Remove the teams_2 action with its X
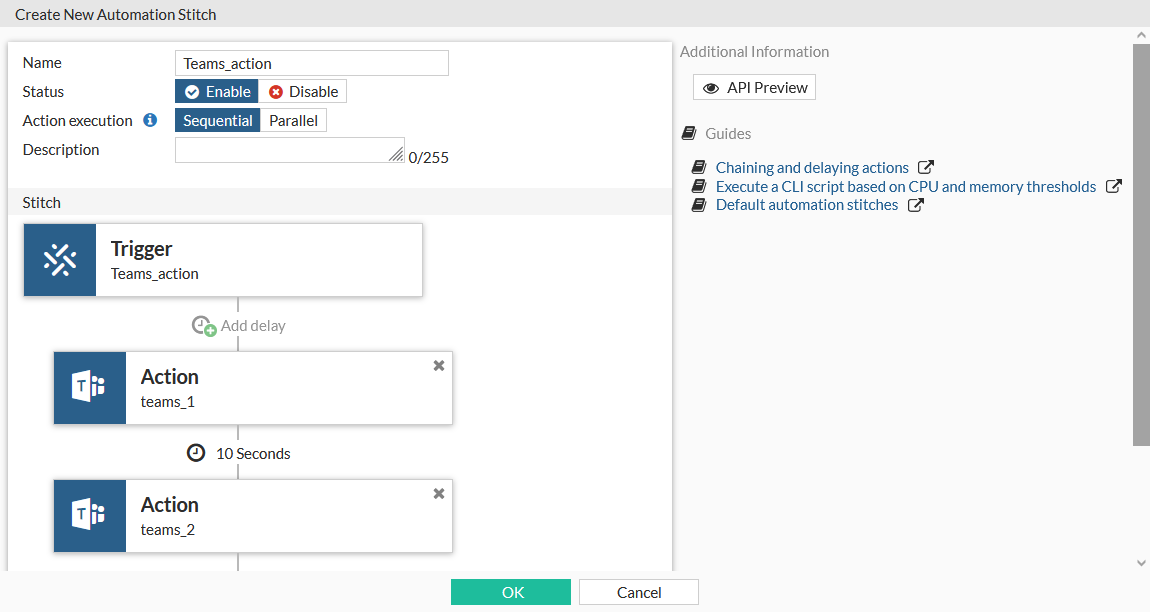Screen dimensions: 1150x612 click(438, 494)
